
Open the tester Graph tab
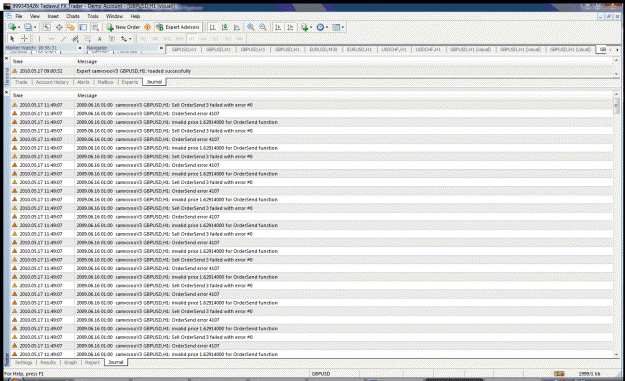coord(70,362)
